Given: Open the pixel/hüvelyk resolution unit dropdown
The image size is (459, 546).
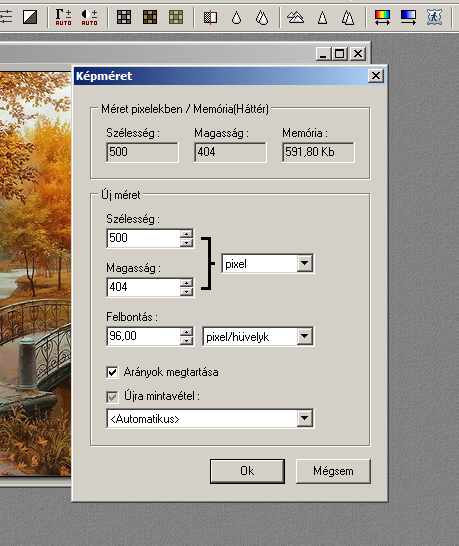Looking at the screenshot, I should point(258,336).
